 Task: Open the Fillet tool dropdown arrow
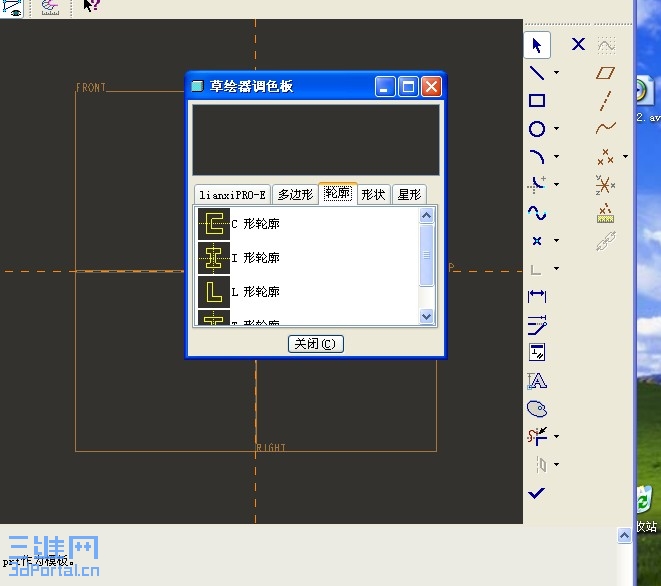click(x=556, y=184)
